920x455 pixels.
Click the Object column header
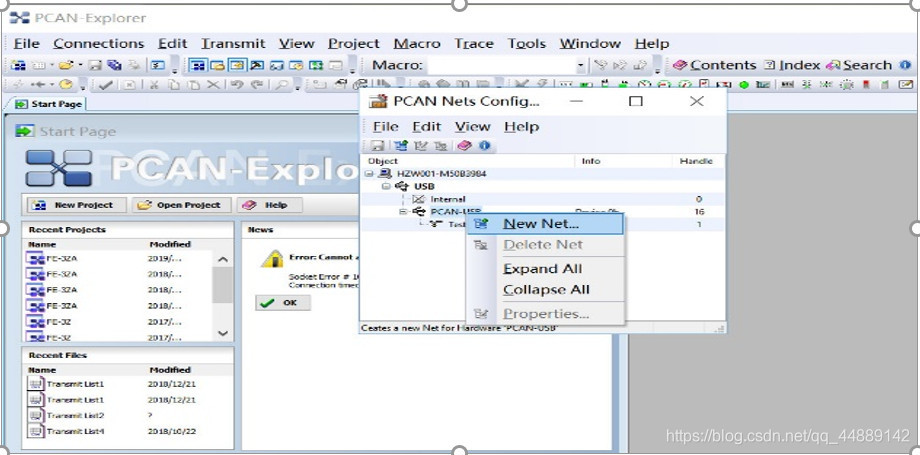tap(468, 161)
